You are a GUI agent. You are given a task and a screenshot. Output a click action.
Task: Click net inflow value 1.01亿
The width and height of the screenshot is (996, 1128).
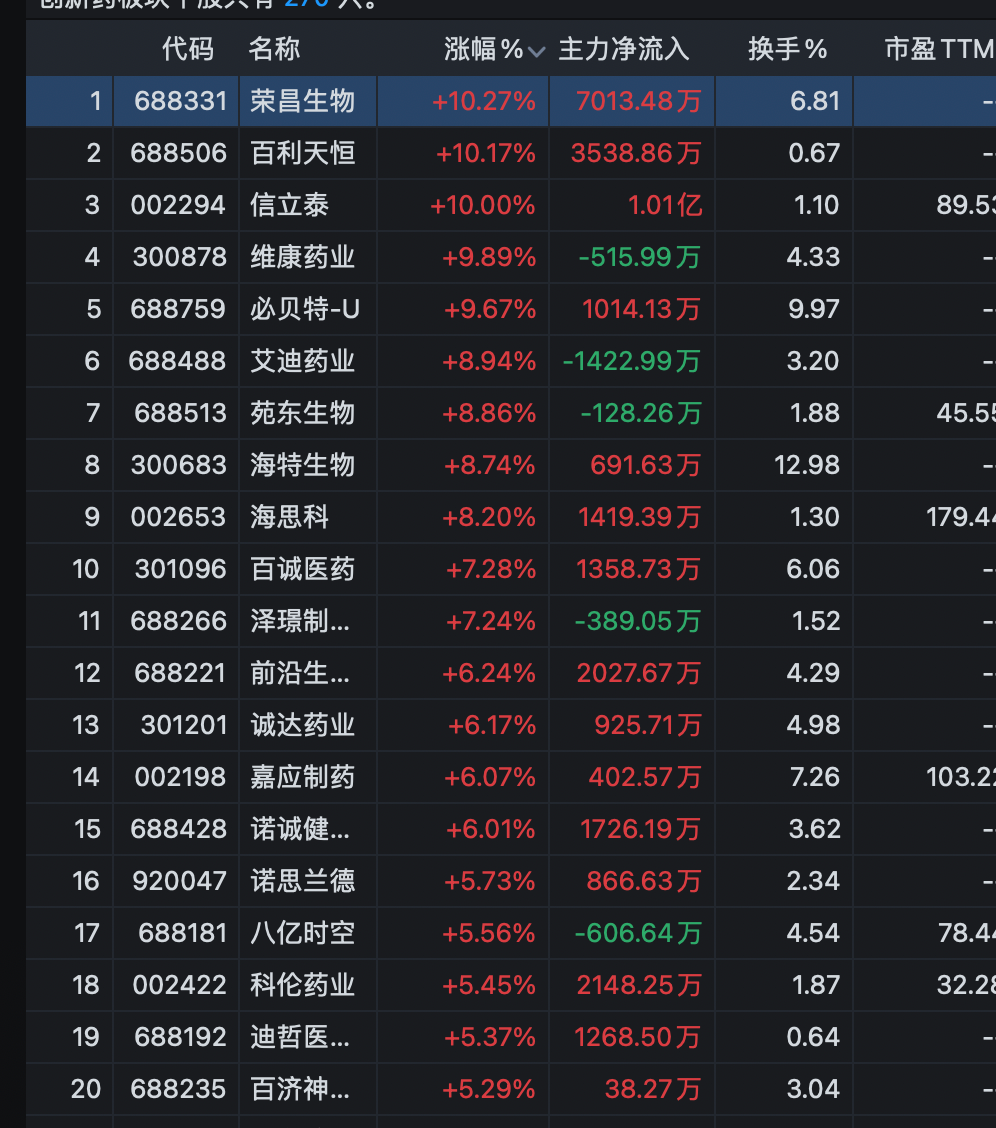point(665,205)
